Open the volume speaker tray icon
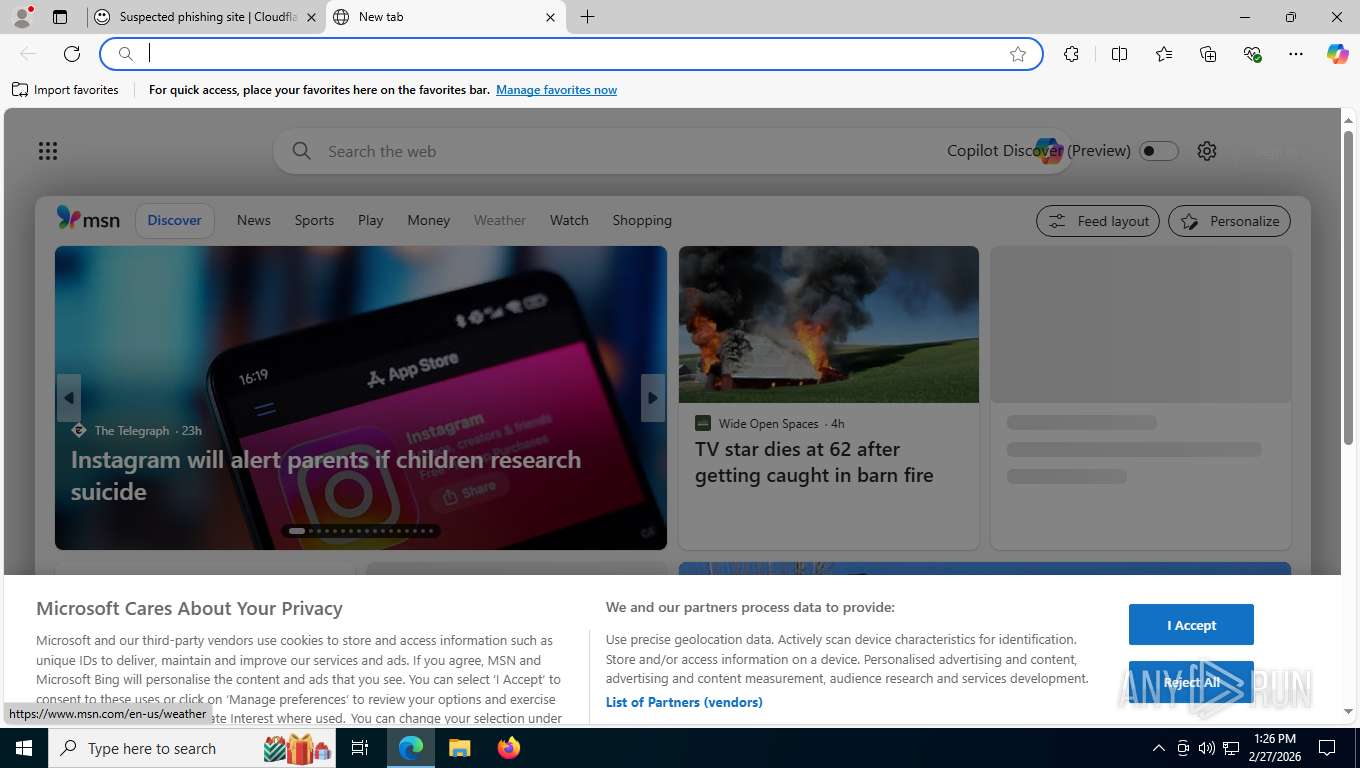 1206,748
